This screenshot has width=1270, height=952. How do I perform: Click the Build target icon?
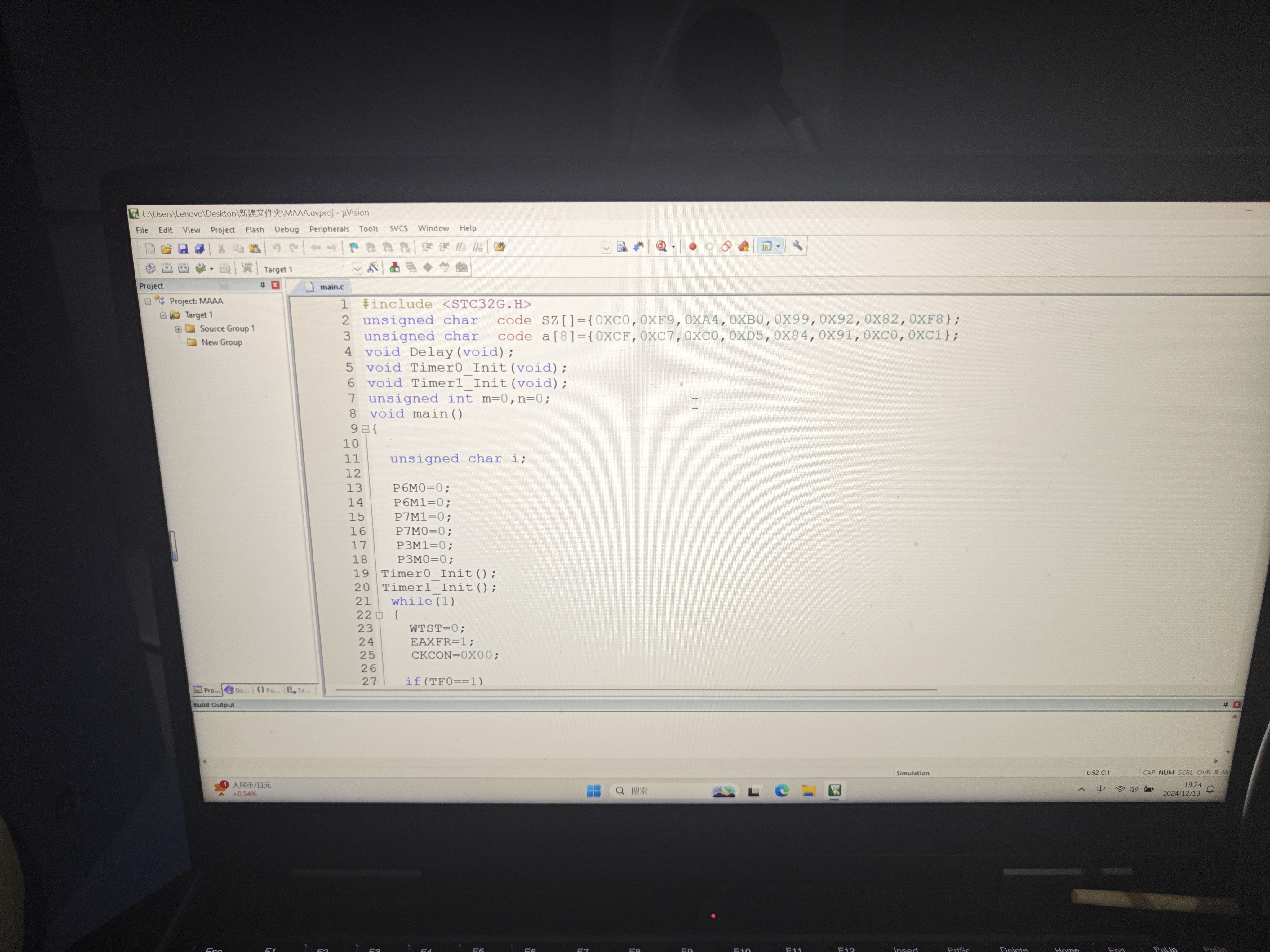coord(167,269)
